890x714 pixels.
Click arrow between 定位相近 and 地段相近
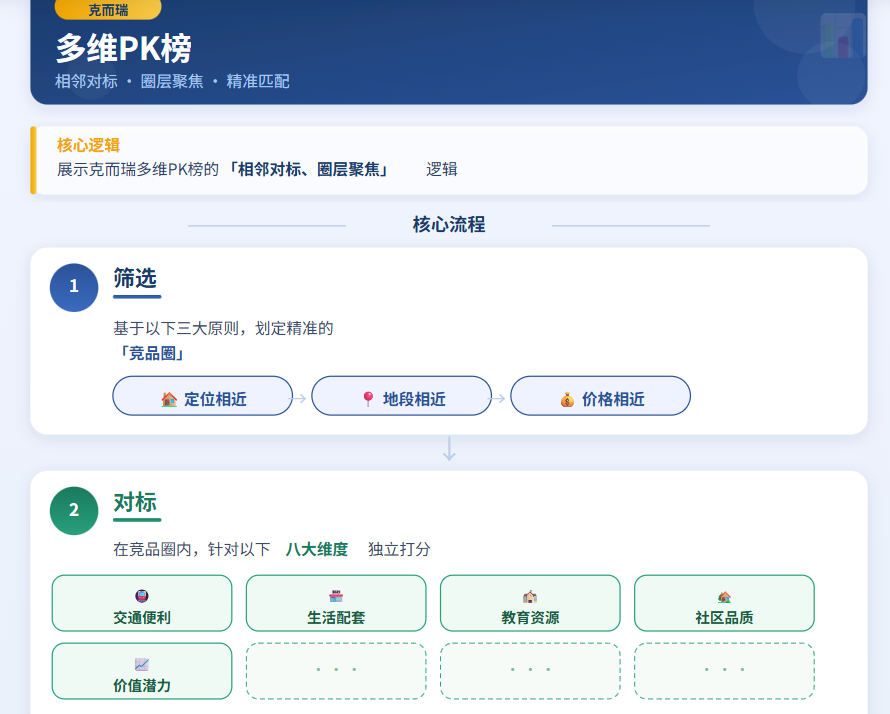click(301, 398)
